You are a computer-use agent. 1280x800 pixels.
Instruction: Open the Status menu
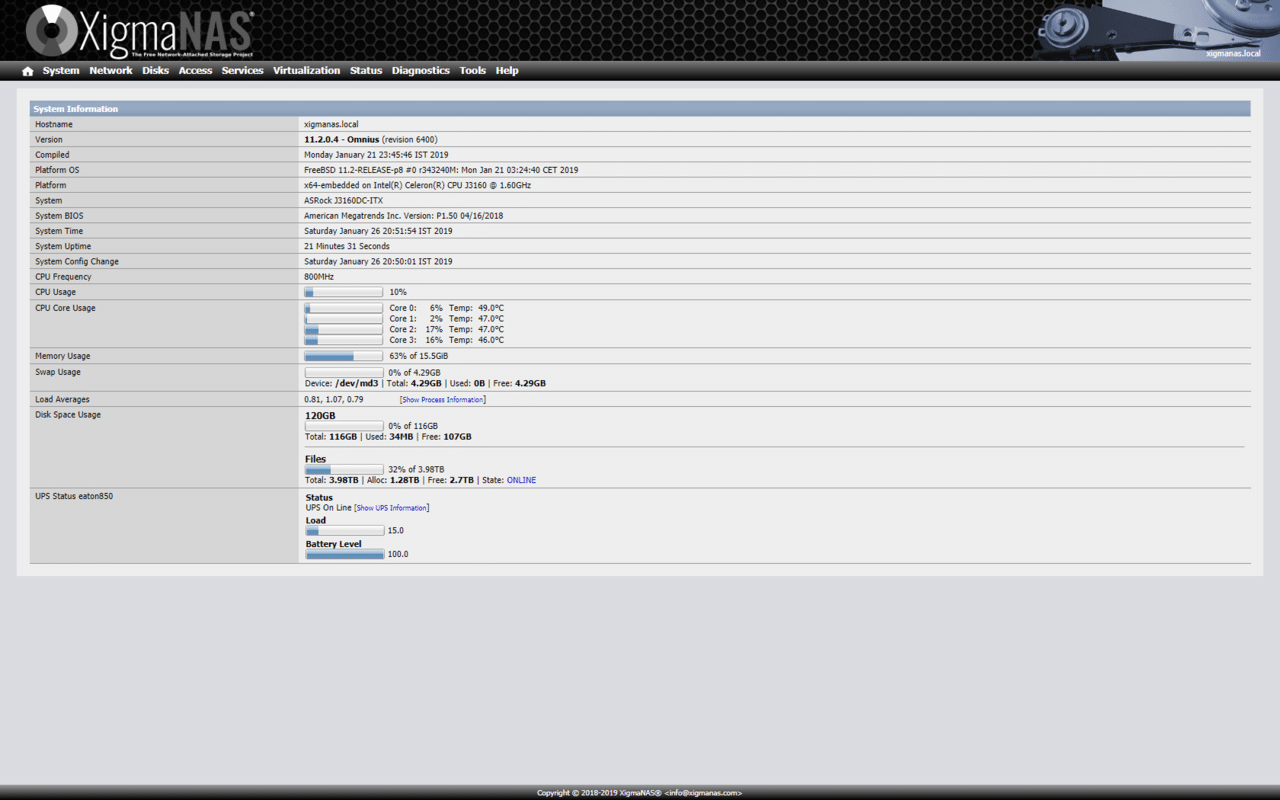tap(365, 70)
